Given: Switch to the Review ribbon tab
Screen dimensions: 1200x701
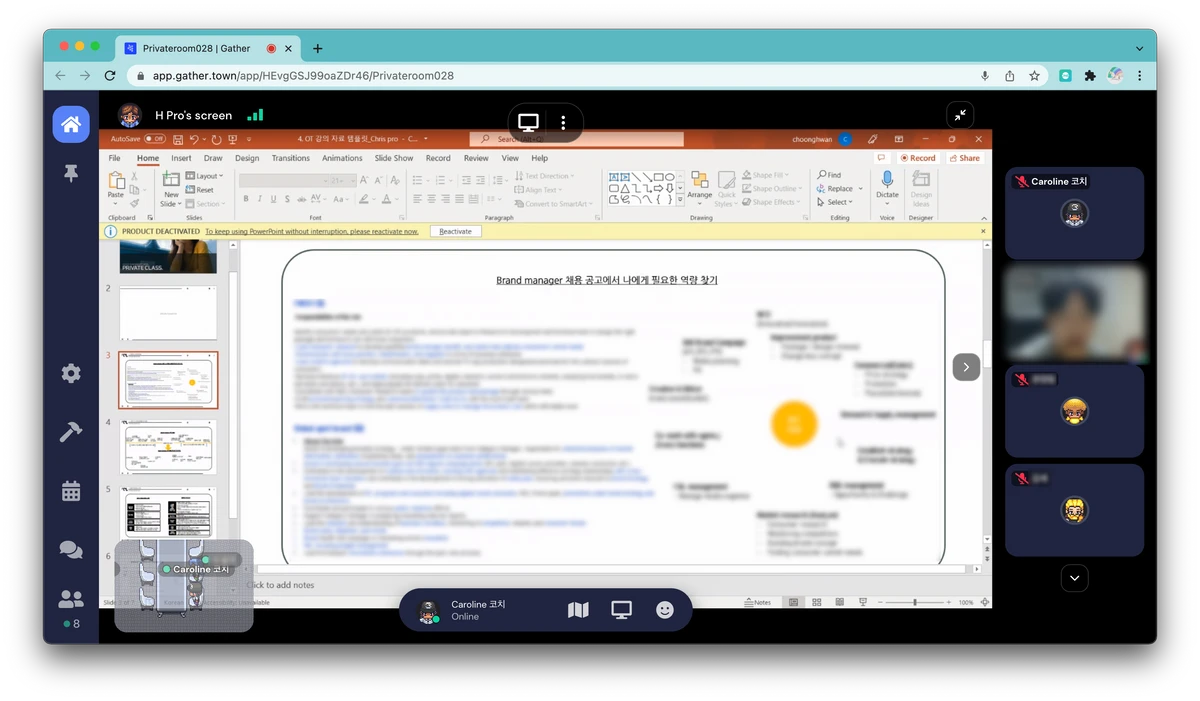Looking at the screenshot, I should pyautogui.click(x=476, y=158).
